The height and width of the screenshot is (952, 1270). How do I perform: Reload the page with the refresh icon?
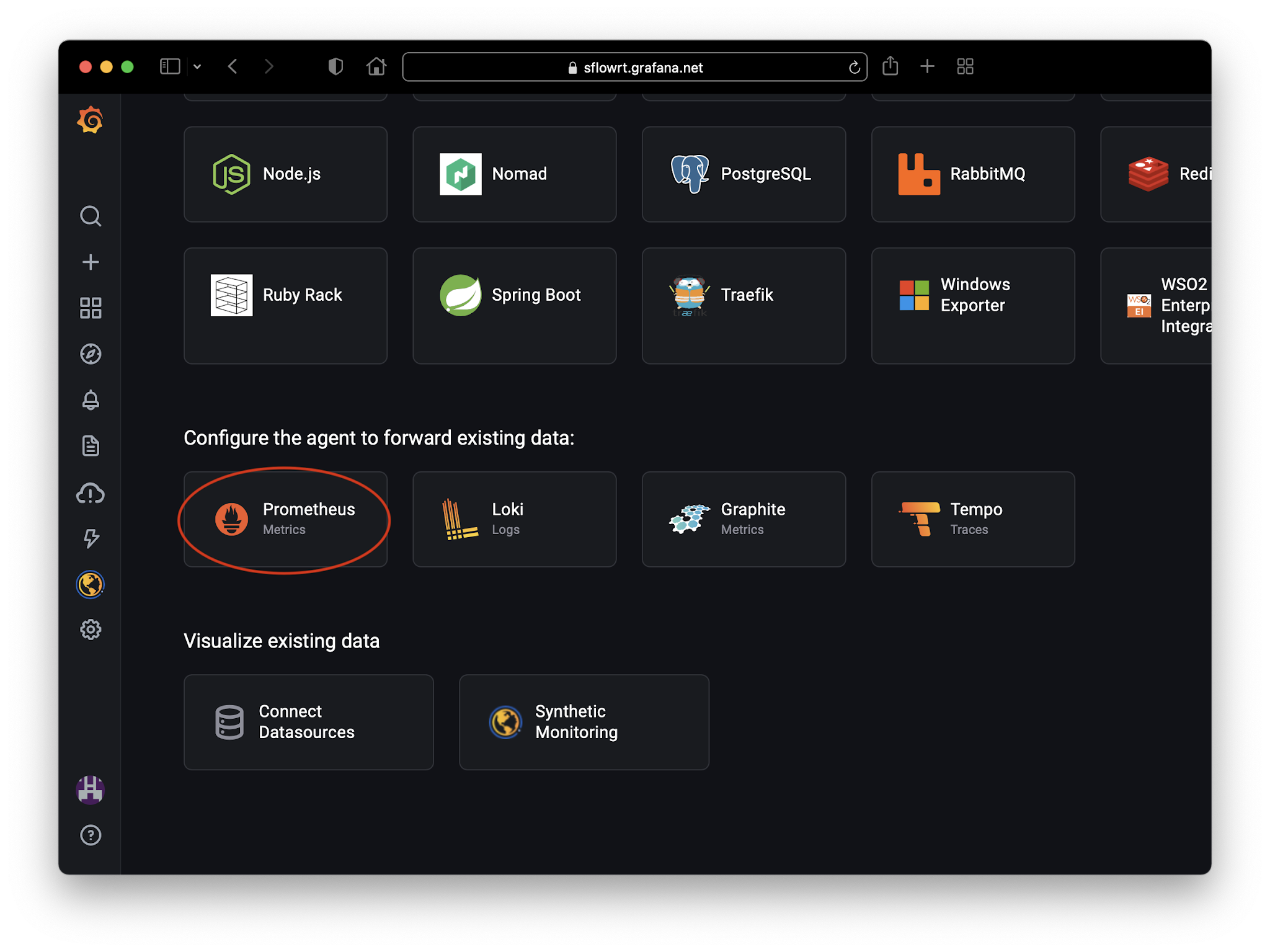[855, 67]
